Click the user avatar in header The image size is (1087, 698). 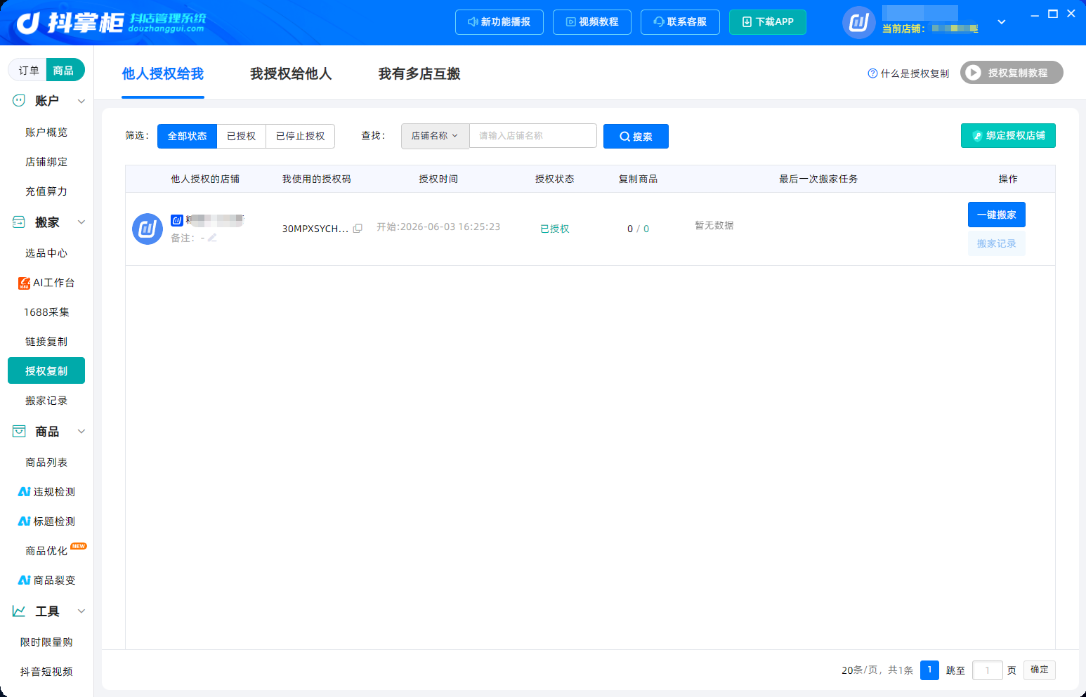tap(859, 22)
